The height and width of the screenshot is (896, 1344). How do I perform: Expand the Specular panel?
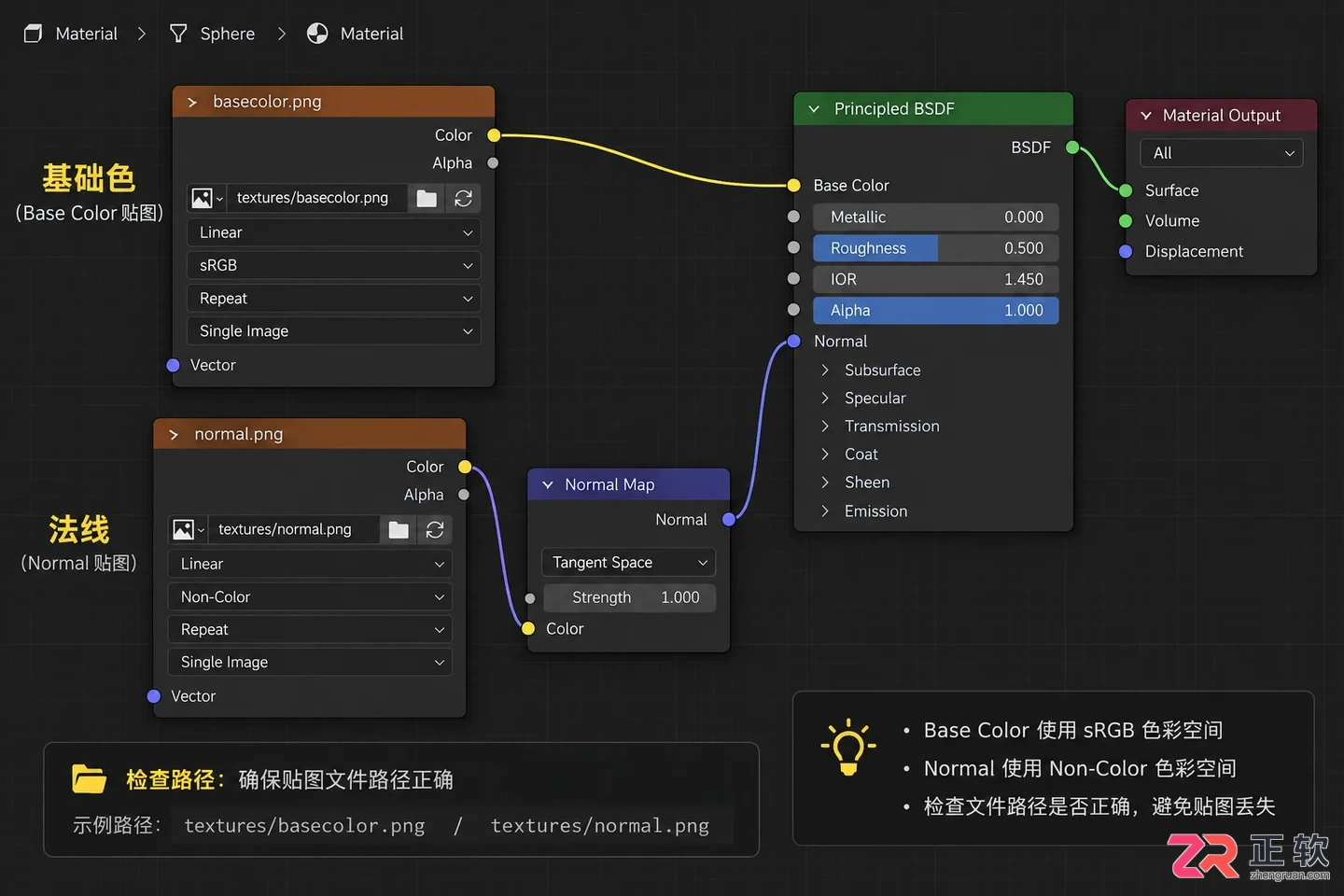point(825,399)
